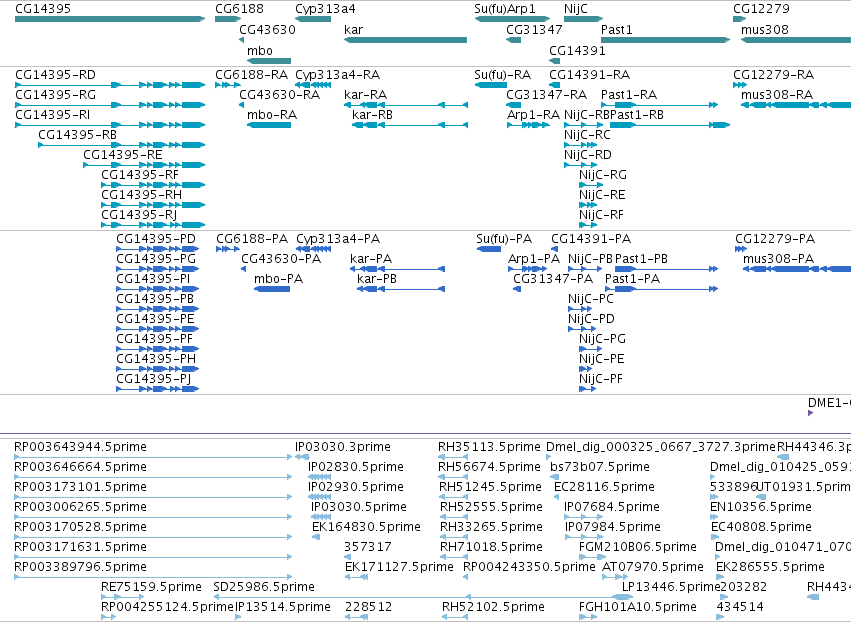Viewport: 851px width, 622px height.
Task: Select the Cyp313a4 gene feature
Action: tap(313, 19)
